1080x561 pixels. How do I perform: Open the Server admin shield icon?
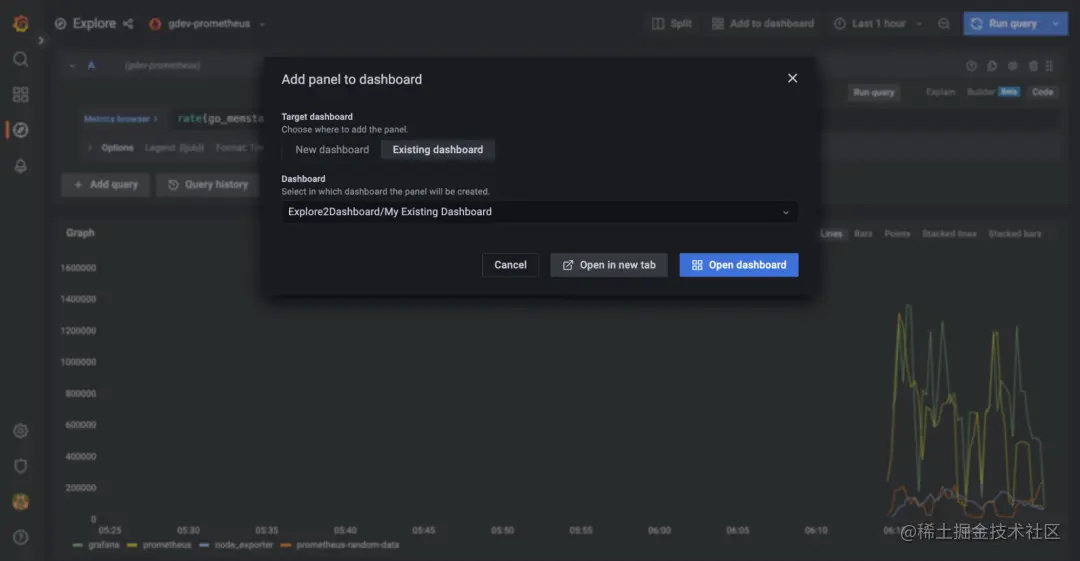click(21, 467)
